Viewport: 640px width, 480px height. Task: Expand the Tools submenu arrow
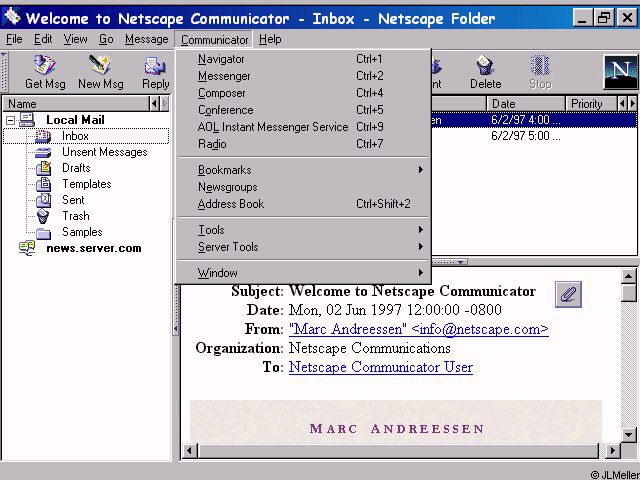pyautogui.click(x=420, y=229)
